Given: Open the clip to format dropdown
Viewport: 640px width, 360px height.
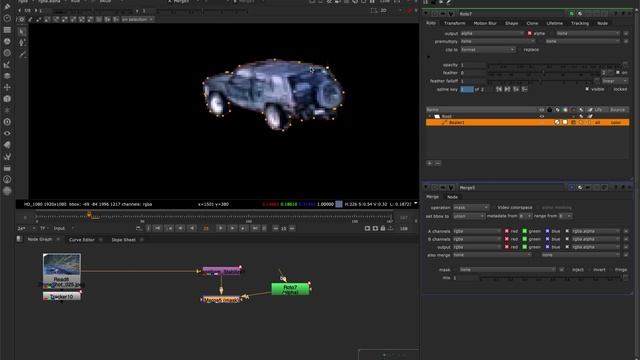Looking at the screenshot, I should click(488, 50).
